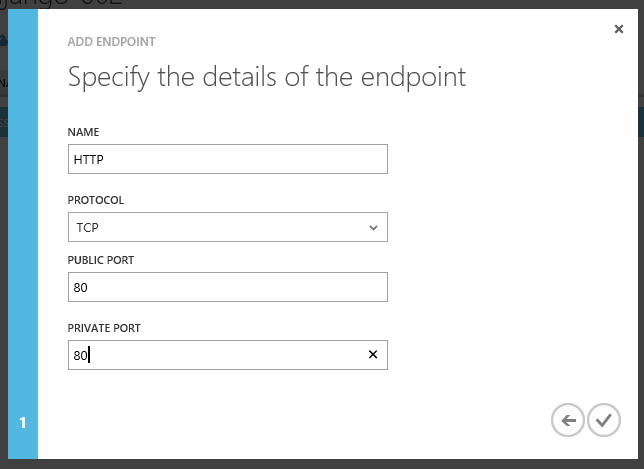Open the TCP protocol combo box
Screen dimensions: 644x469
click(x=228, y=227)
